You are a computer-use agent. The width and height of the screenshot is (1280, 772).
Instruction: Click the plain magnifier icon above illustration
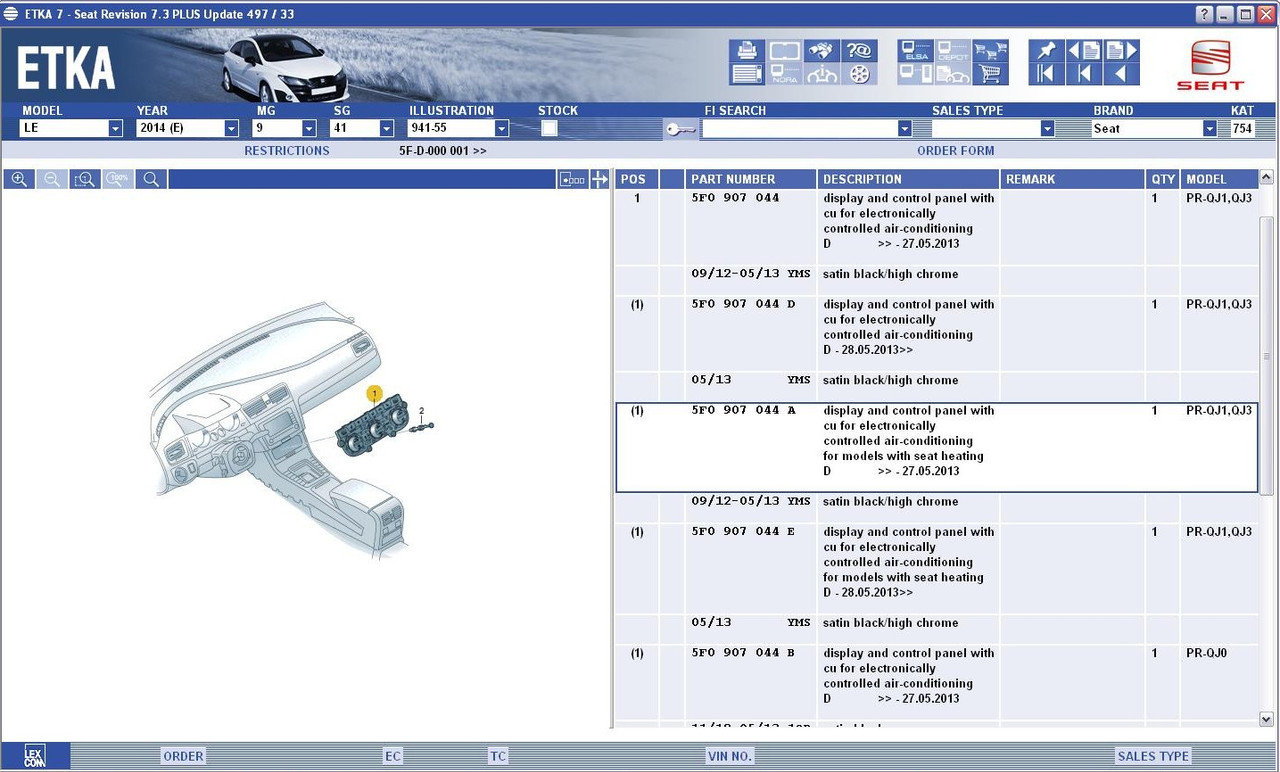151,179
